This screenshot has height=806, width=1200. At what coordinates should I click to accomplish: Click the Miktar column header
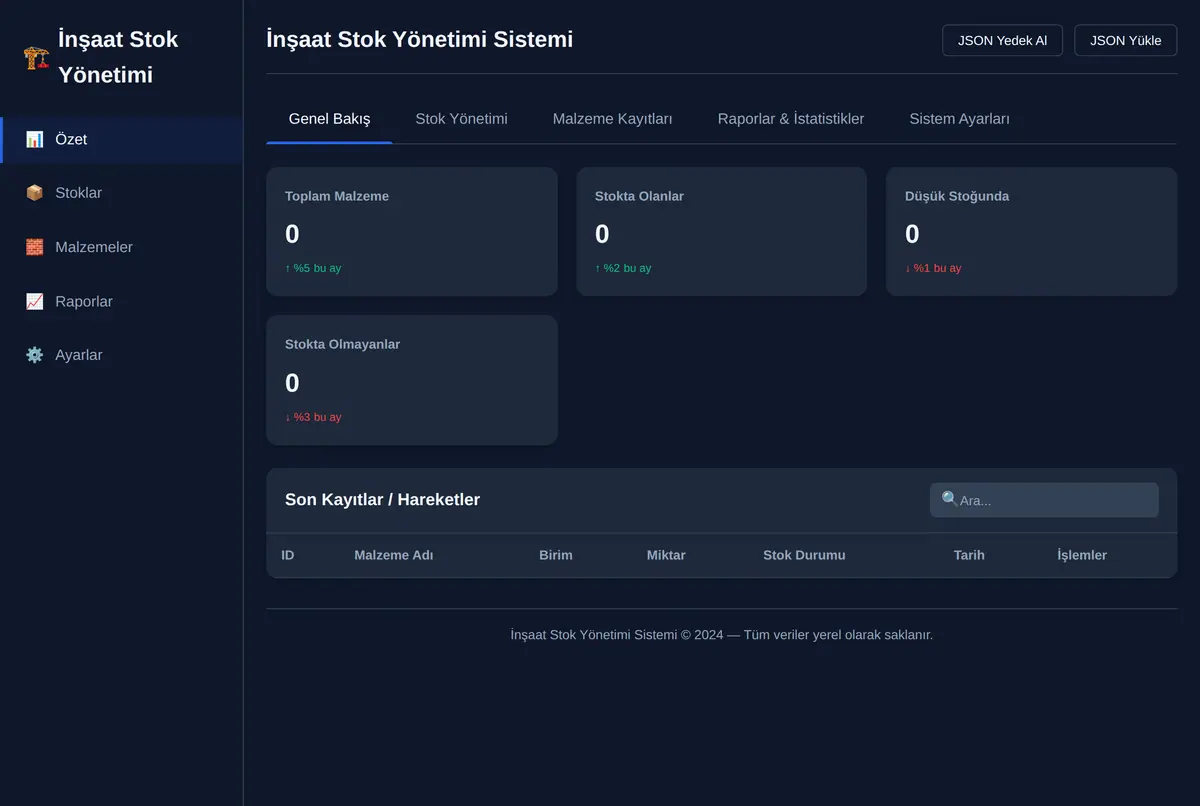click(x=666, y=555)
